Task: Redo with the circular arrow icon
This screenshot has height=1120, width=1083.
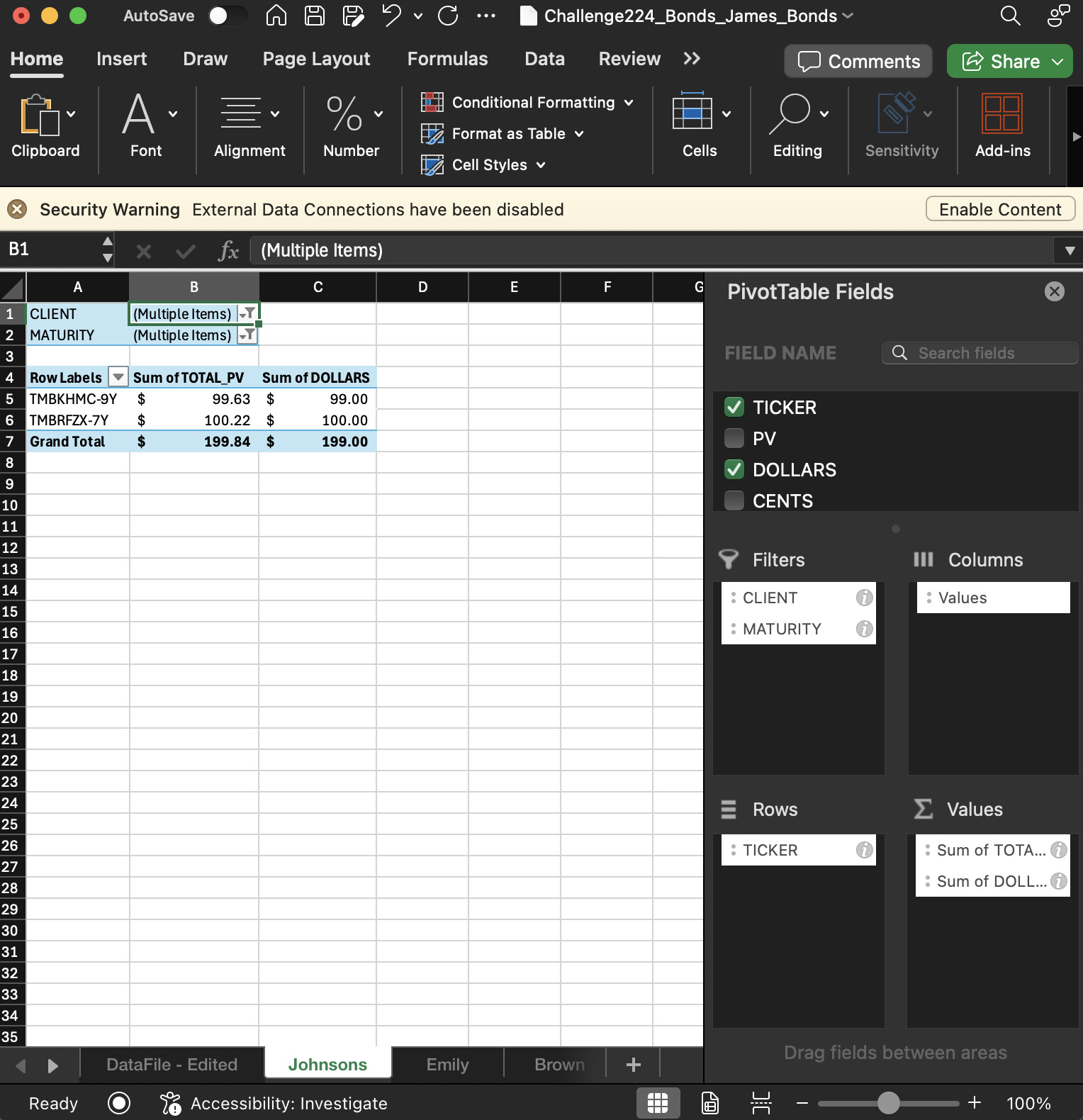Action: click(x=448, y=16)
